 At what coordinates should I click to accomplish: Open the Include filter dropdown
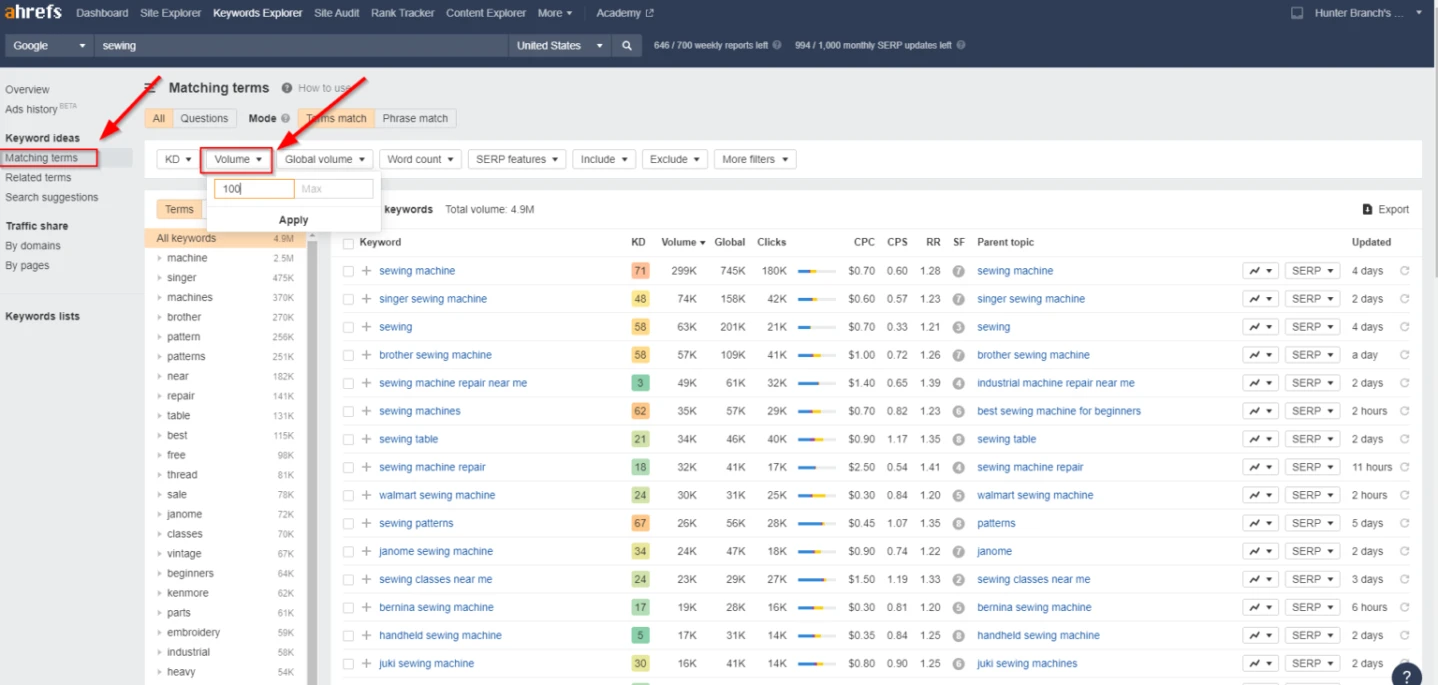(604, 159)
